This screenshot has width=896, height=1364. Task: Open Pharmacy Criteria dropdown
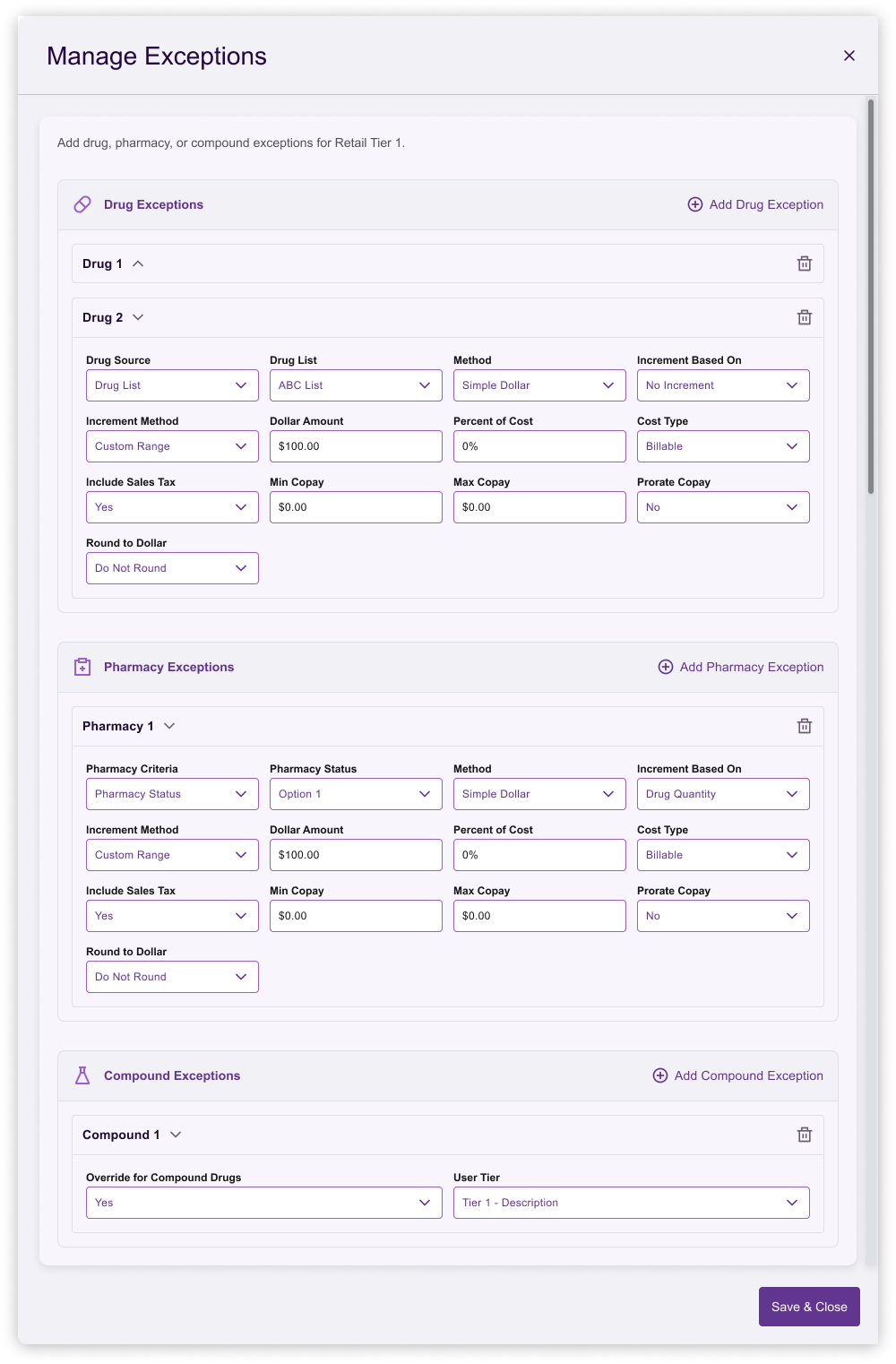172,794
